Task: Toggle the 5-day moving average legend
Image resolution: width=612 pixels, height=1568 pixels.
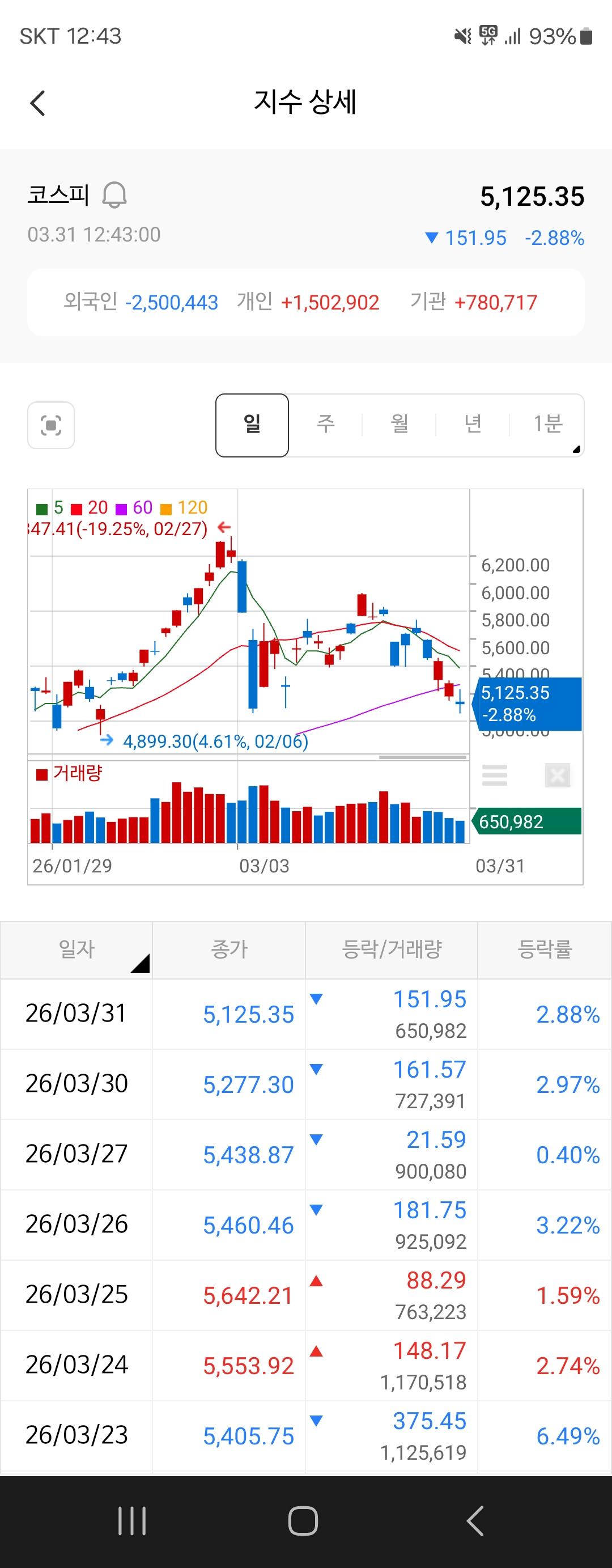Action: click(x=50, y=508)
